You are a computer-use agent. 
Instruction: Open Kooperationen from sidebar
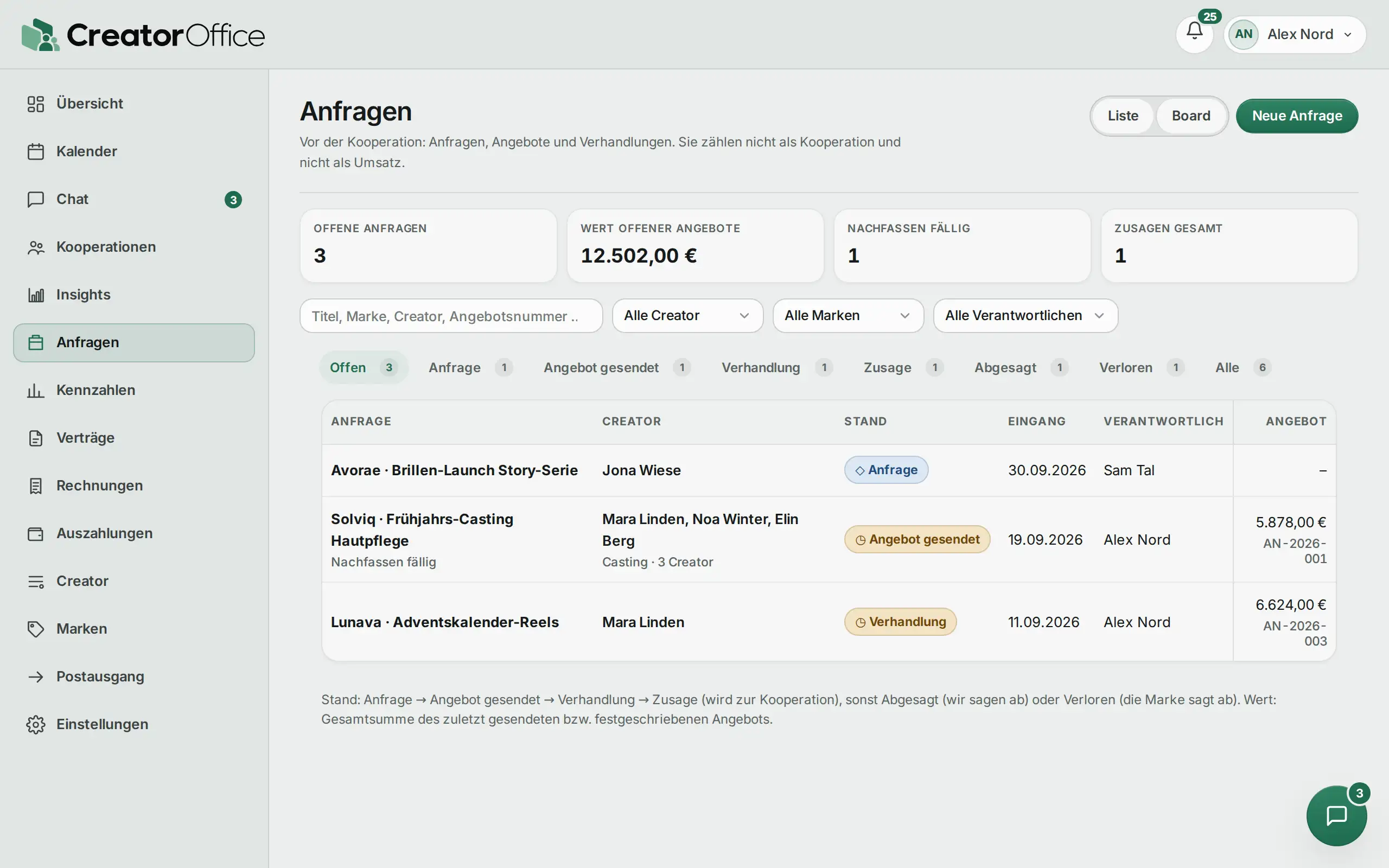[x=133, y=247]
